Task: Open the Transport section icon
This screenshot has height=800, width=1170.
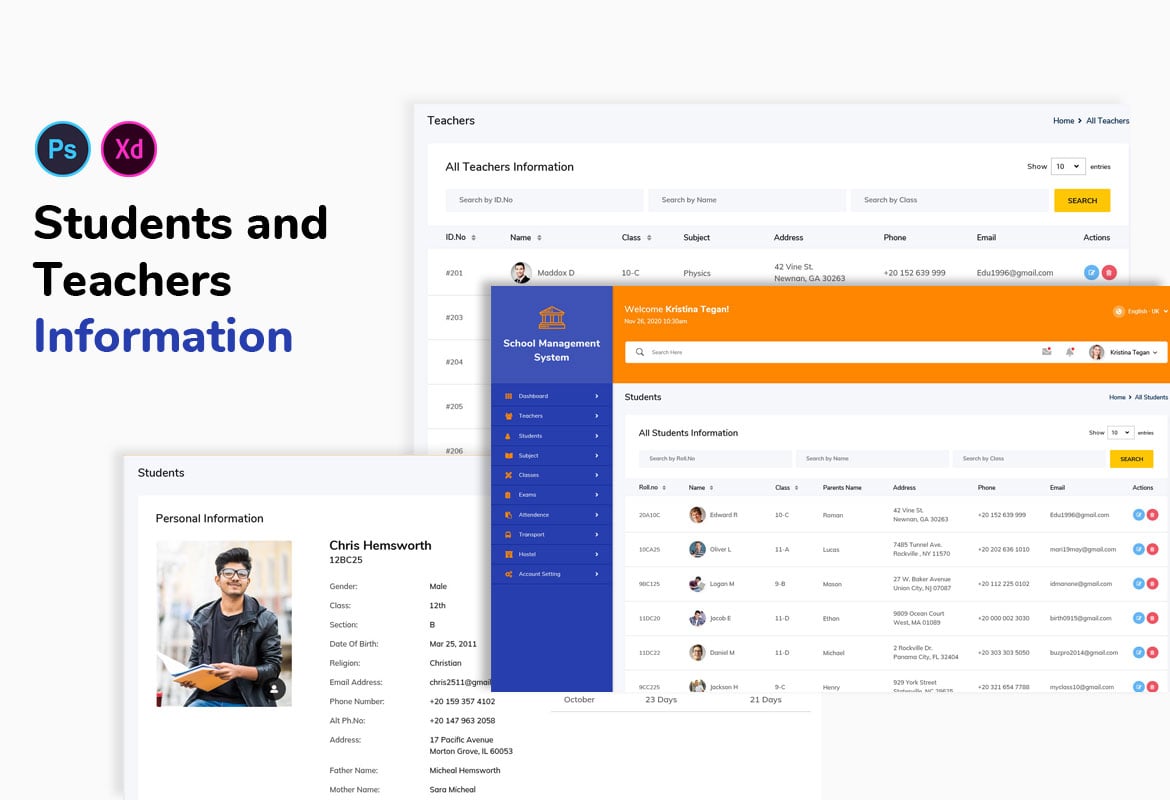Action: [507, 534]
